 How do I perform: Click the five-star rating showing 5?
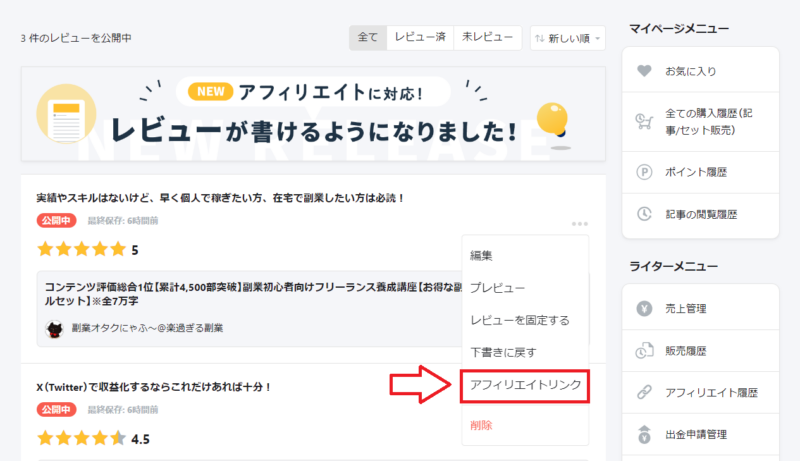click(x=87, y=249)
